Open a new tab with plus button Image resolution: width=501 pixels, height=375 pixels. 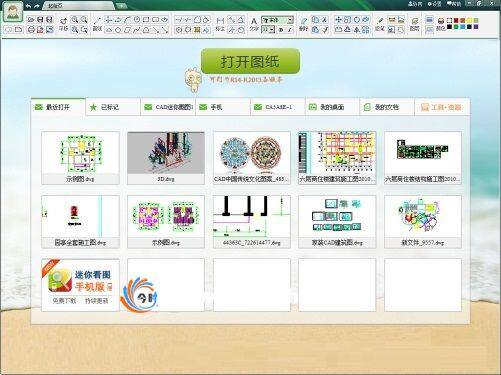121,6
